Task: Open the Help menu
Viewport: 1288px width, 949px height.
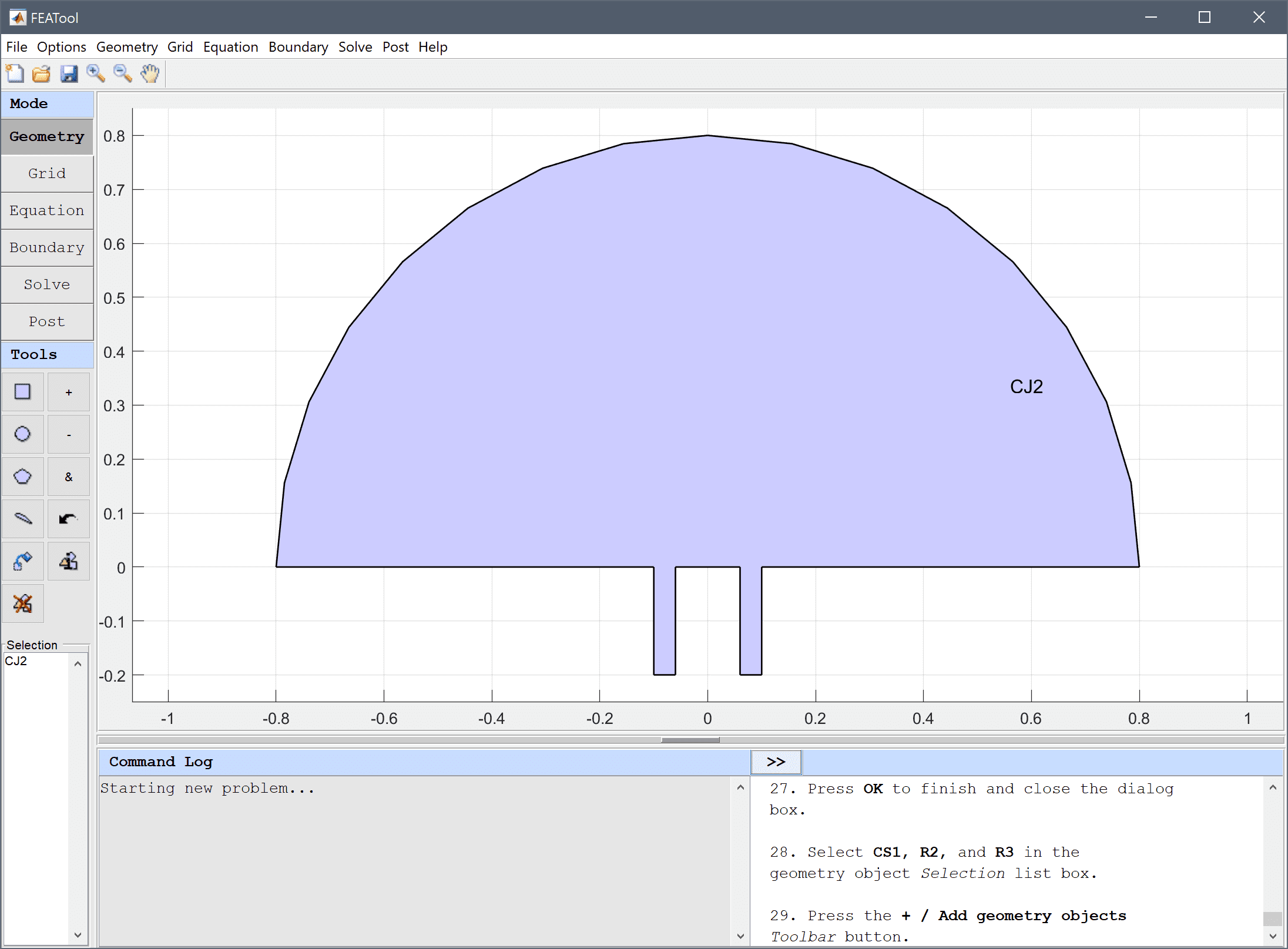Action: click(x=433, y=47)
